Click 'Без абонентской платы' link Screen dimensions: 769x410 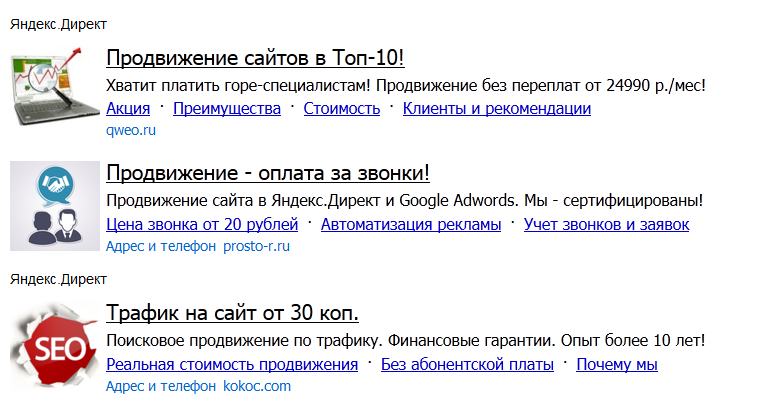tap(467, 364)
